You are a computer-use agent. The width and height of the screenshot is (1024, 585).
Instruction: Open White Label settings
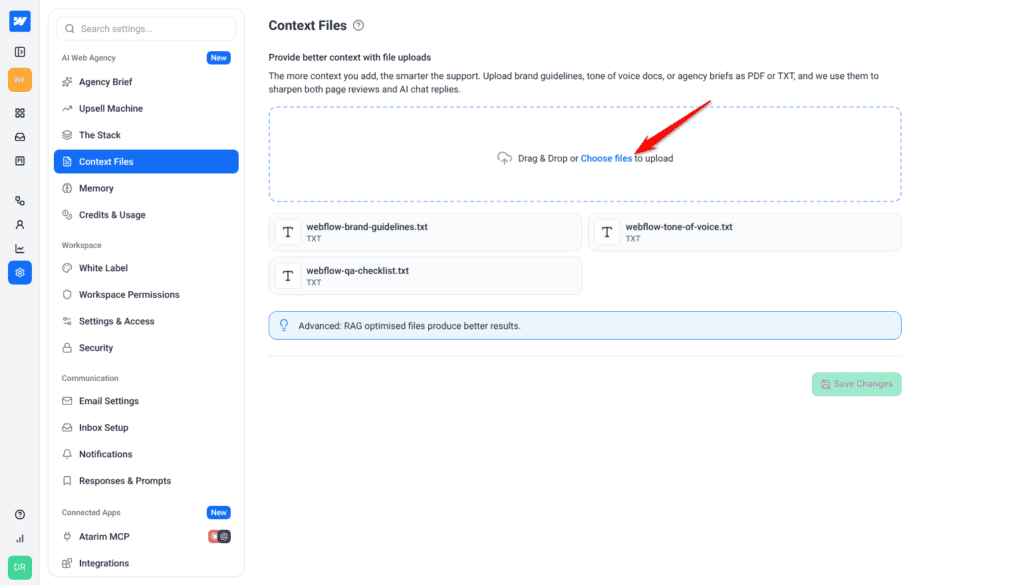click(146, 268)
